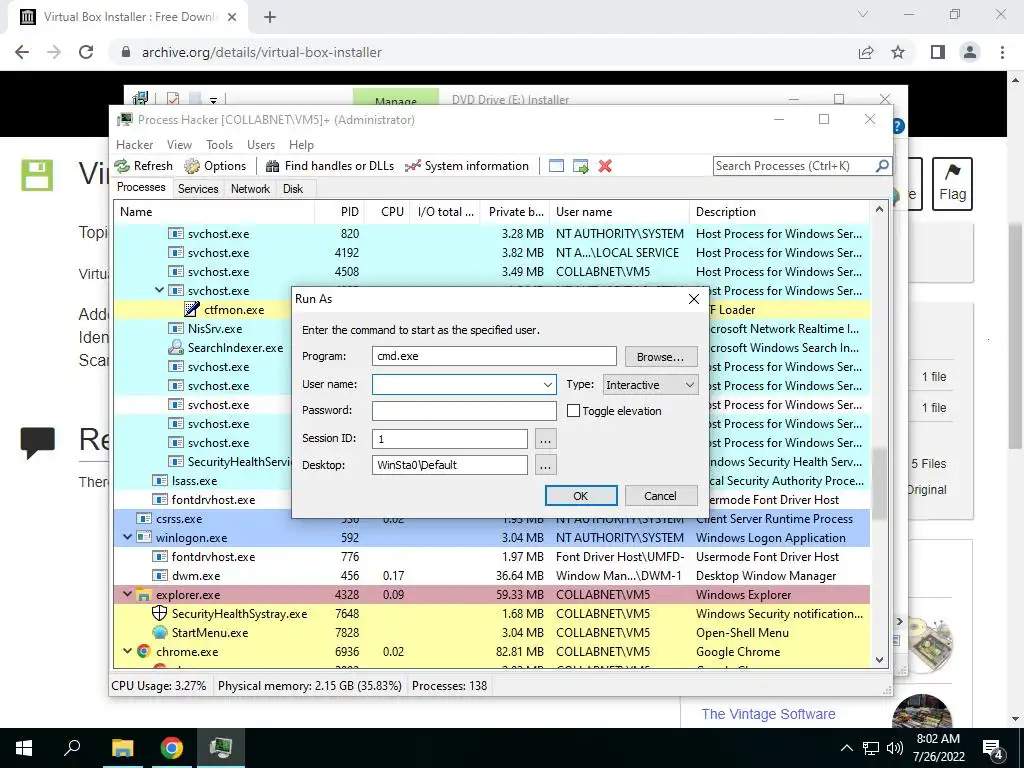Select StartMenu.exe shell icon row
The image size is (1024, 768).
tap(159, 632)
